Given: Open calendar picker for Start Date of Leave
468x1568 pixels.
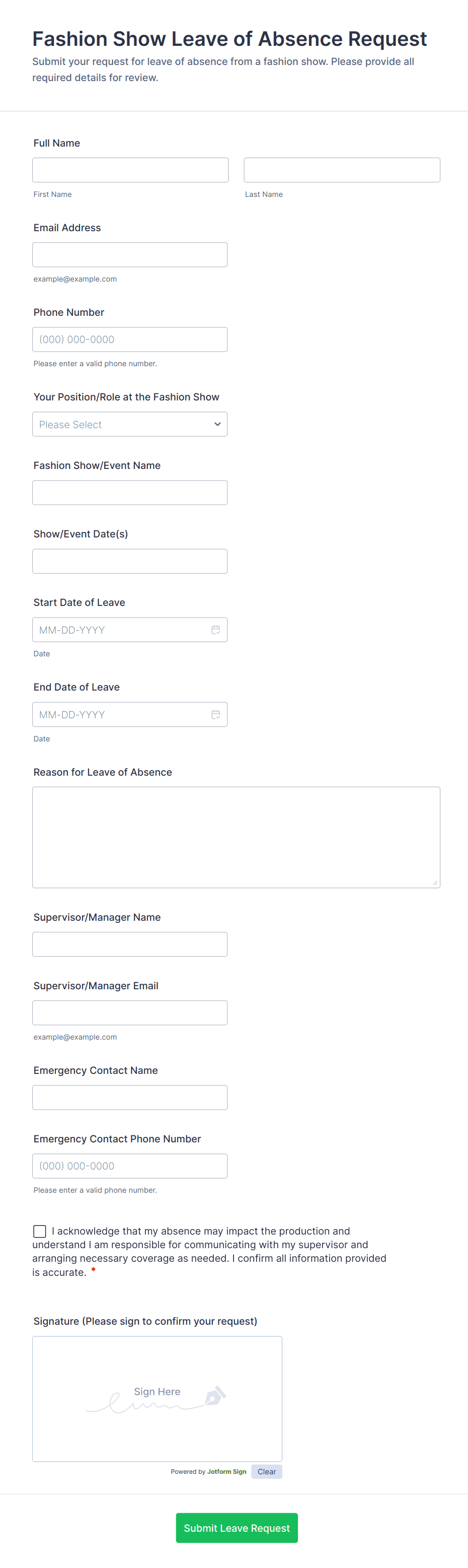Looking at the screenshot, I should point(215,630).
